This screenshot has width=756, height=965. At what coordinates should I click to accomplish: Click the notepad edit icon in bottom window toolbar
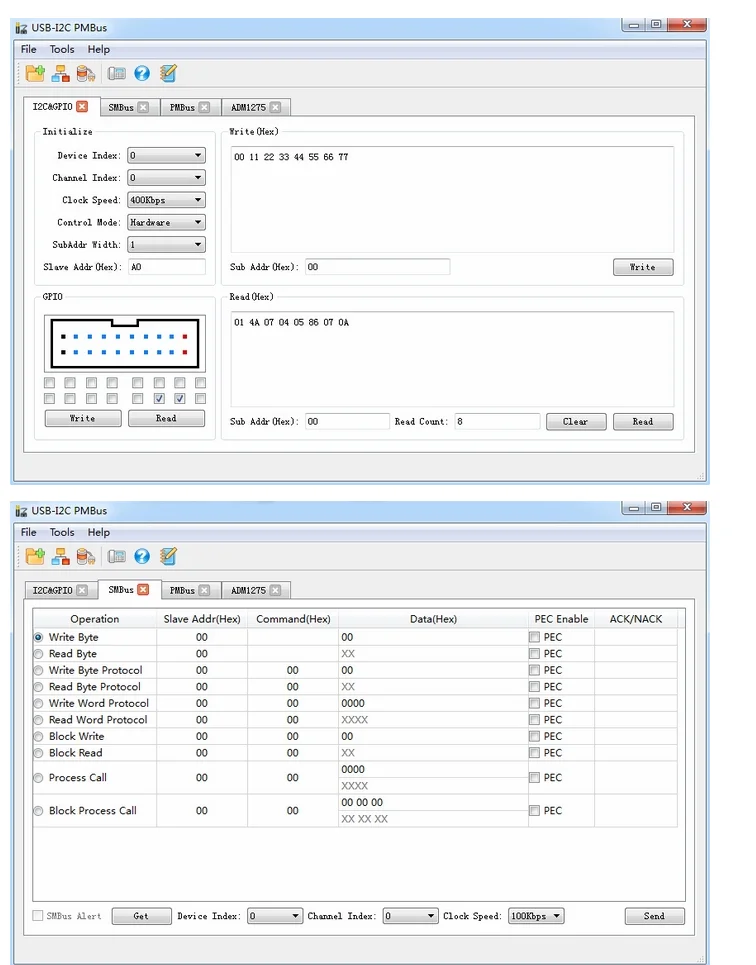168,556
